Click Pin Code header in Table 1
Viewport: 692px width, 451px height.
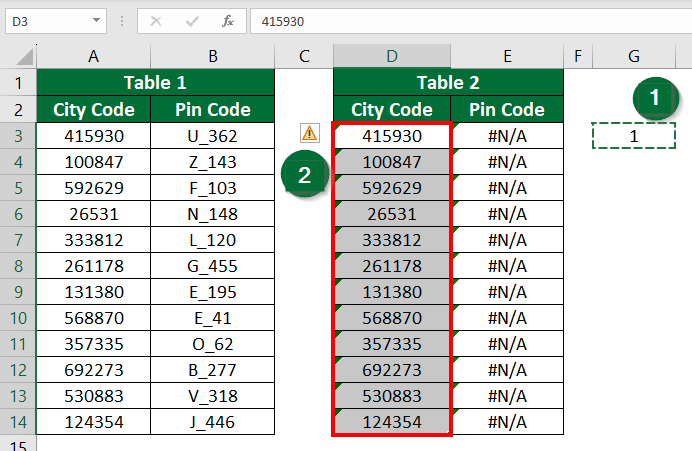213,110
